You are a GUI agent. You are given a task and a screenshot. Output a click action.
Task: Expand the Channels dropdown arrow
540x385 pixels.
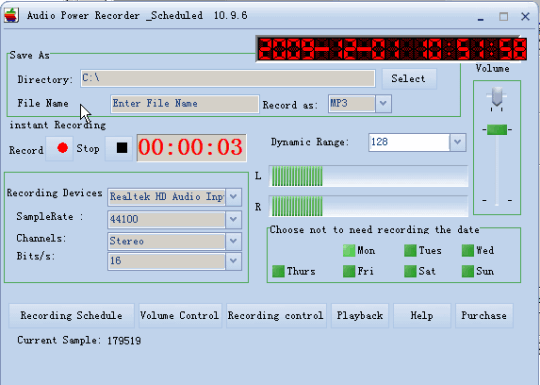(x=233, y=241)
